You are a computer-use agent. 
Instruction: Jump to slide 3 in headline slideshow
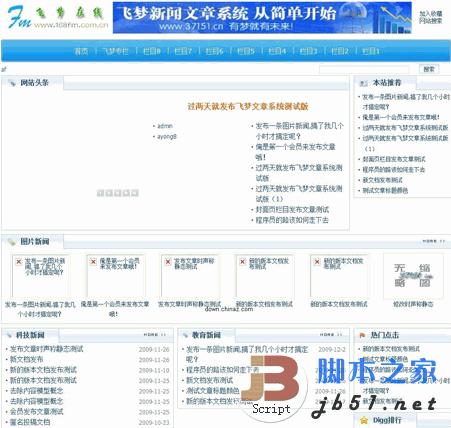click(x=117, y=193)
